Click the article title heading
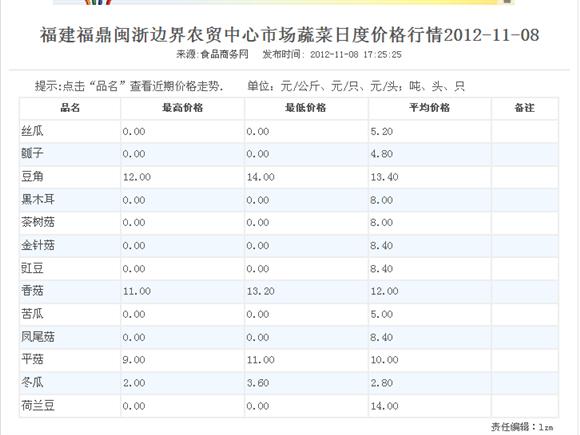Image resolution: width=580 pixels, height=435 pixels. click(x=290, y=35)
